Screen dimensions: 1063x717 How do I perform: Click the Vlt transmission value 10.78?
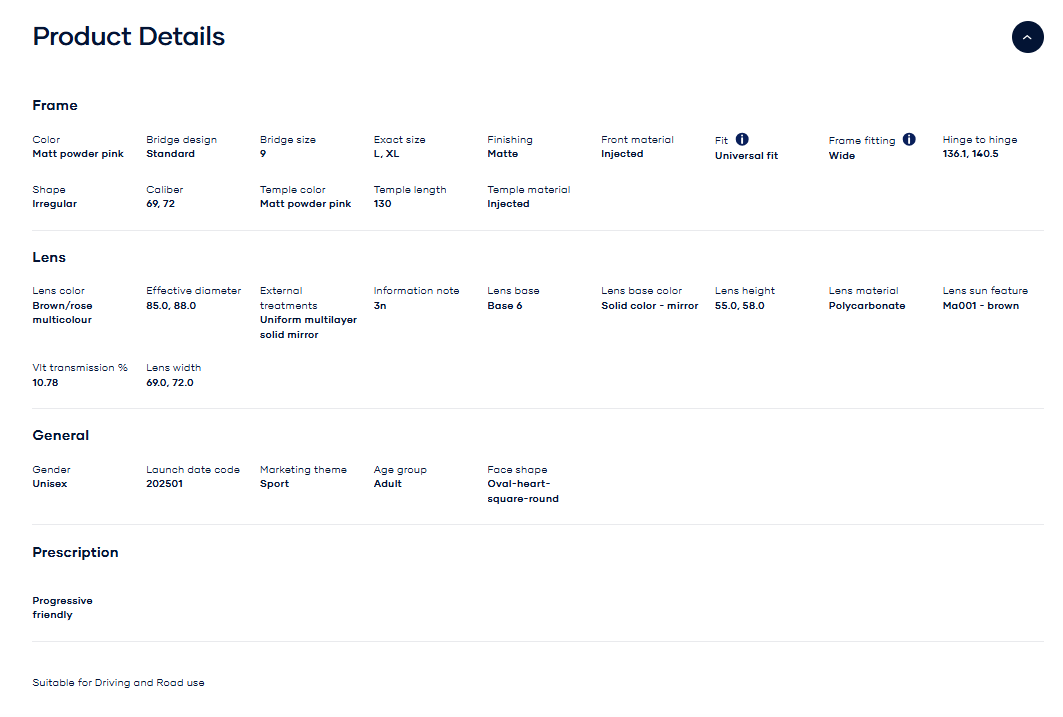pyautogui.click(x=45, y=383)
